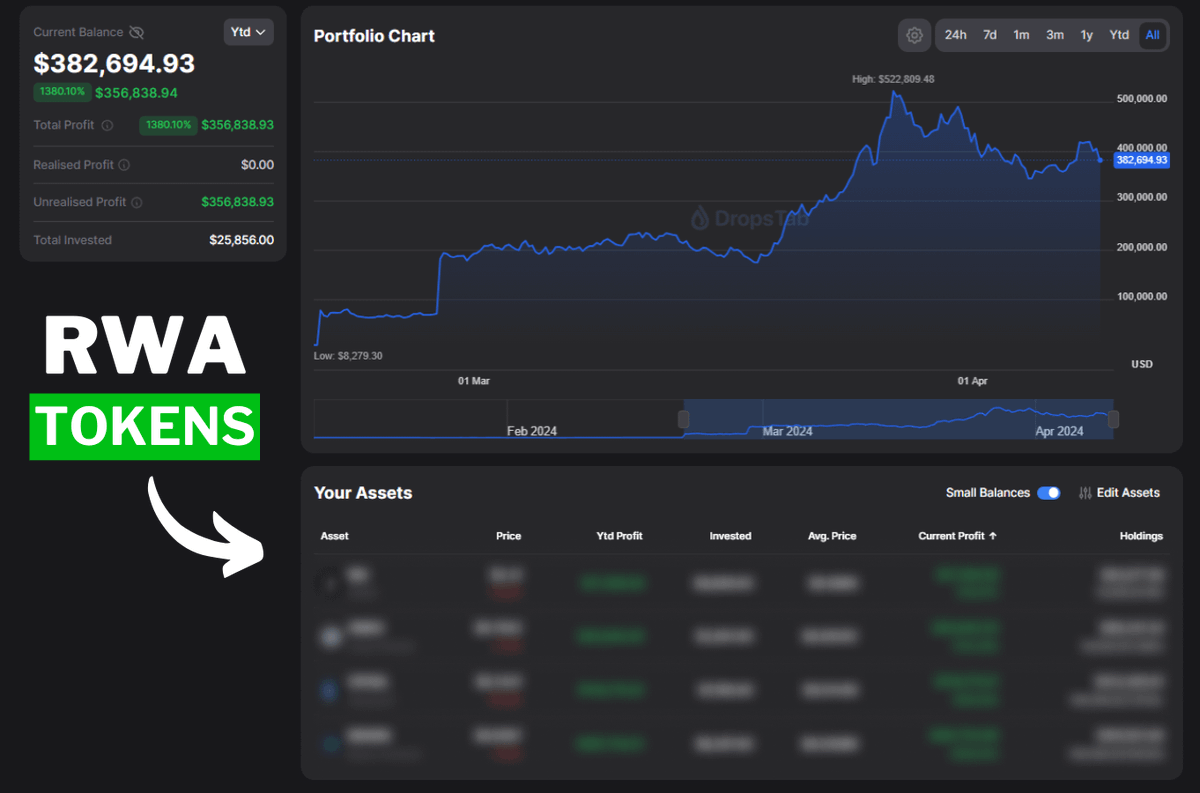Select the 1m chart timeframe tab
This screenshot has width=1200, height=793.
[x=1021, y=35]
